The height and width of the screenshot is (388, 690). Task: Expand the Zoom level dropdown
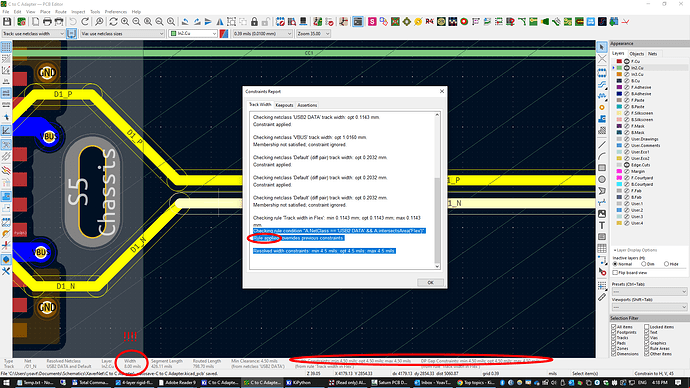(x=313, y=33)
